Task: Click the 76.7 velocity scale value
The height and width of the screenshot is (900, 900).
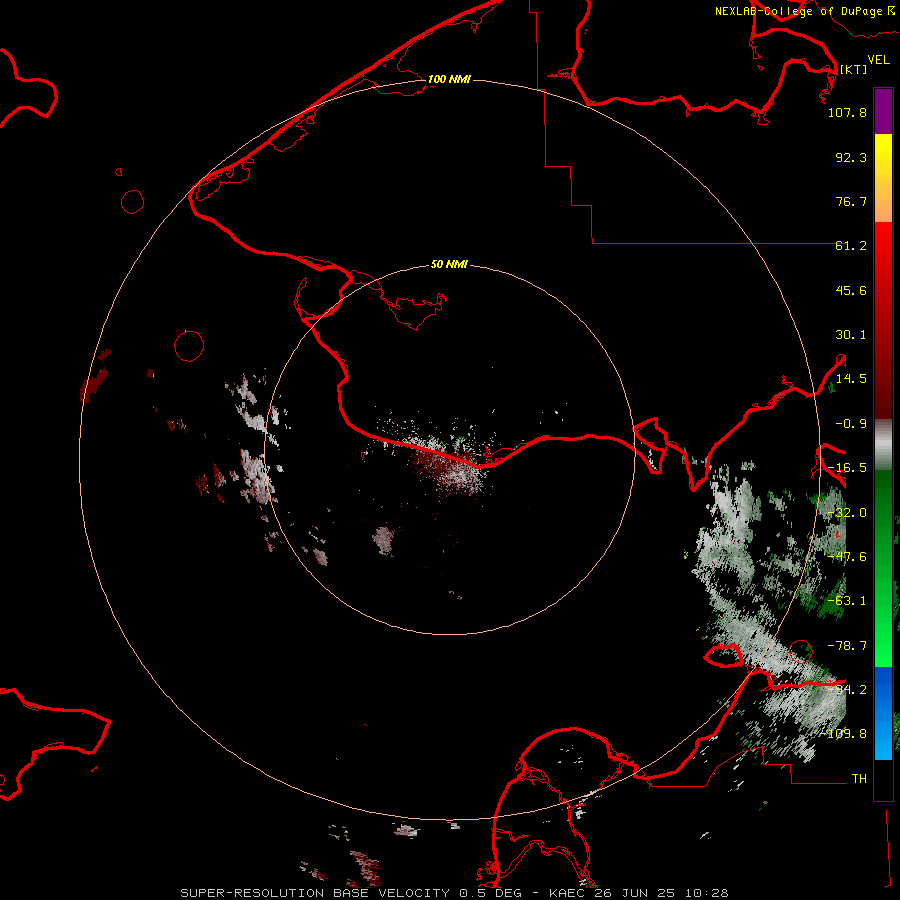Action: 851,201
